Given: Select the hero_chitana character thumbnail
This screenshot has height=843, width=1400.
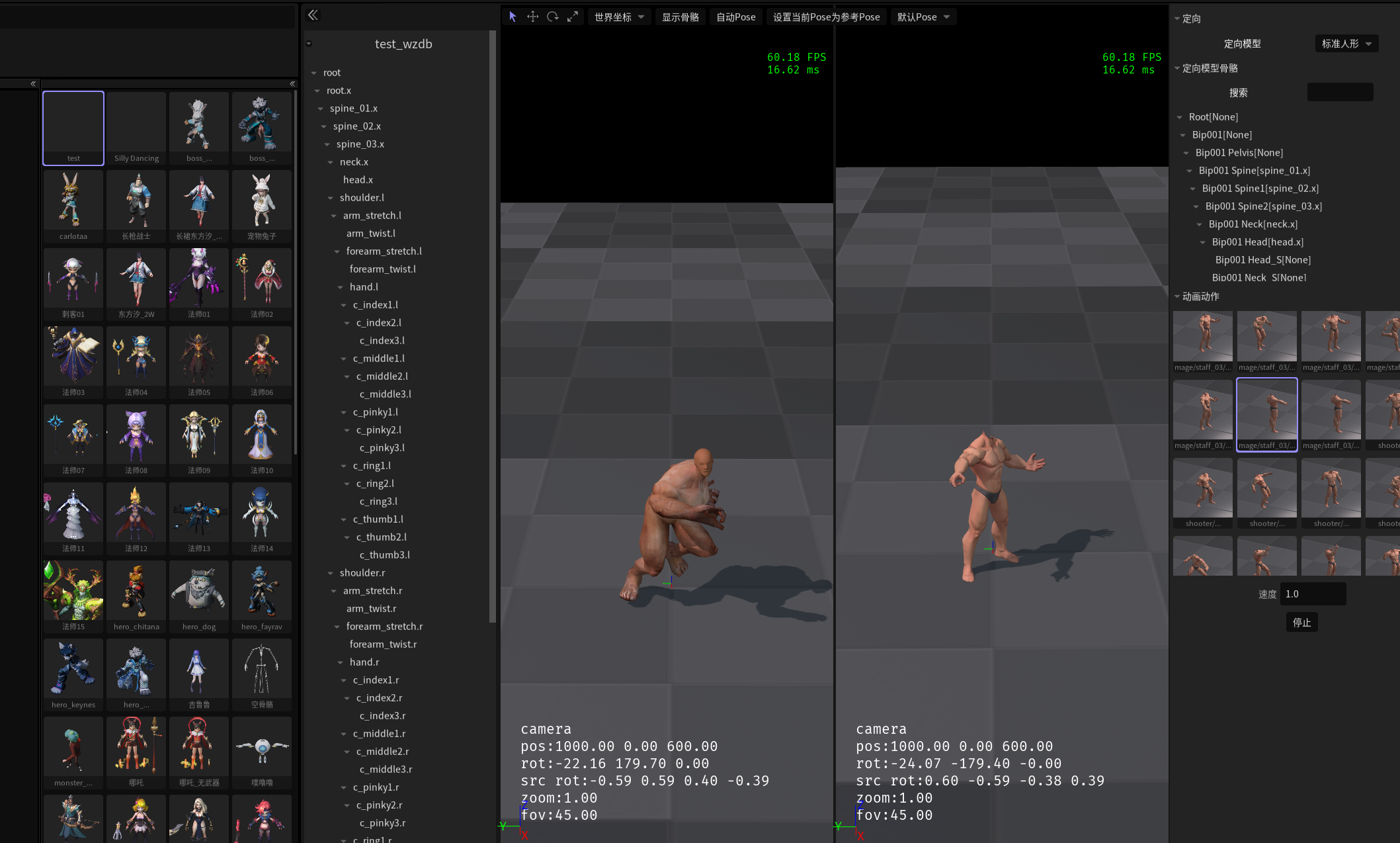Looking at the screenshot, I should [136, 597].
